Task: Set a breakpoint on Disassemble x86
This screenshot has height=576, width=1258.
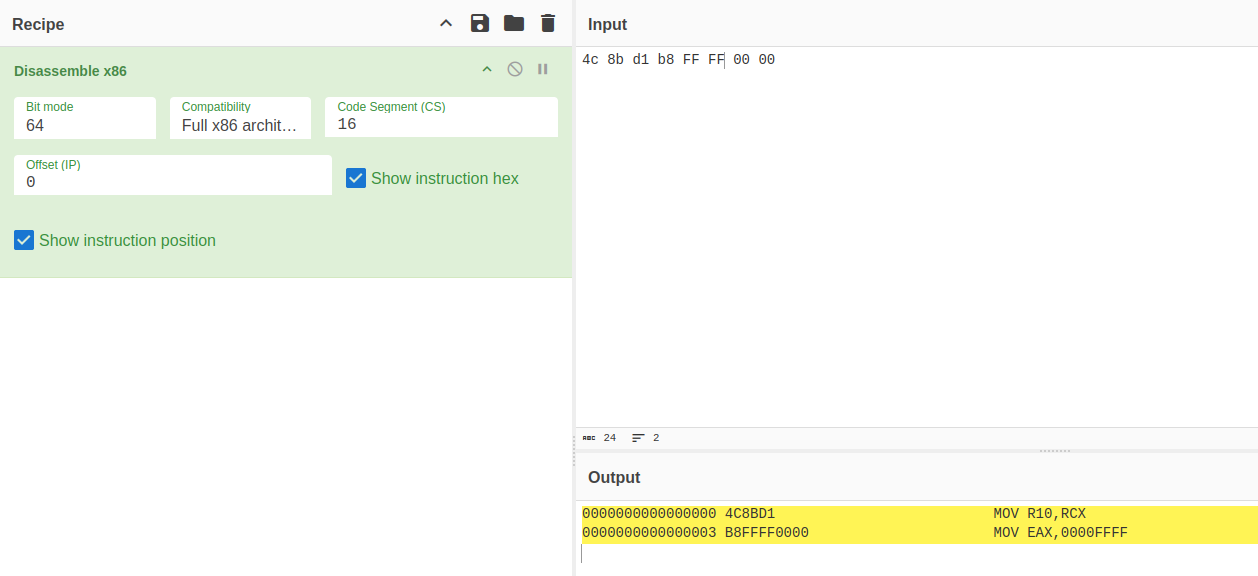Action: [543, 69]
